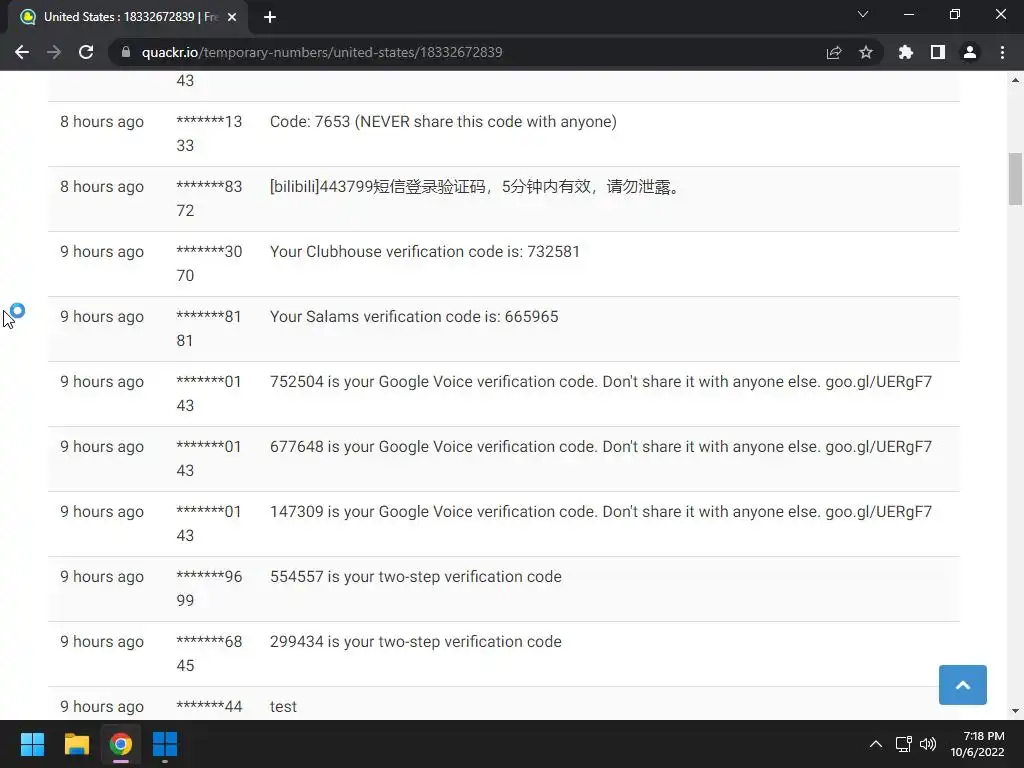Click the sender number ending 3070
The image size is (1024, 768).
coord(209,263)
